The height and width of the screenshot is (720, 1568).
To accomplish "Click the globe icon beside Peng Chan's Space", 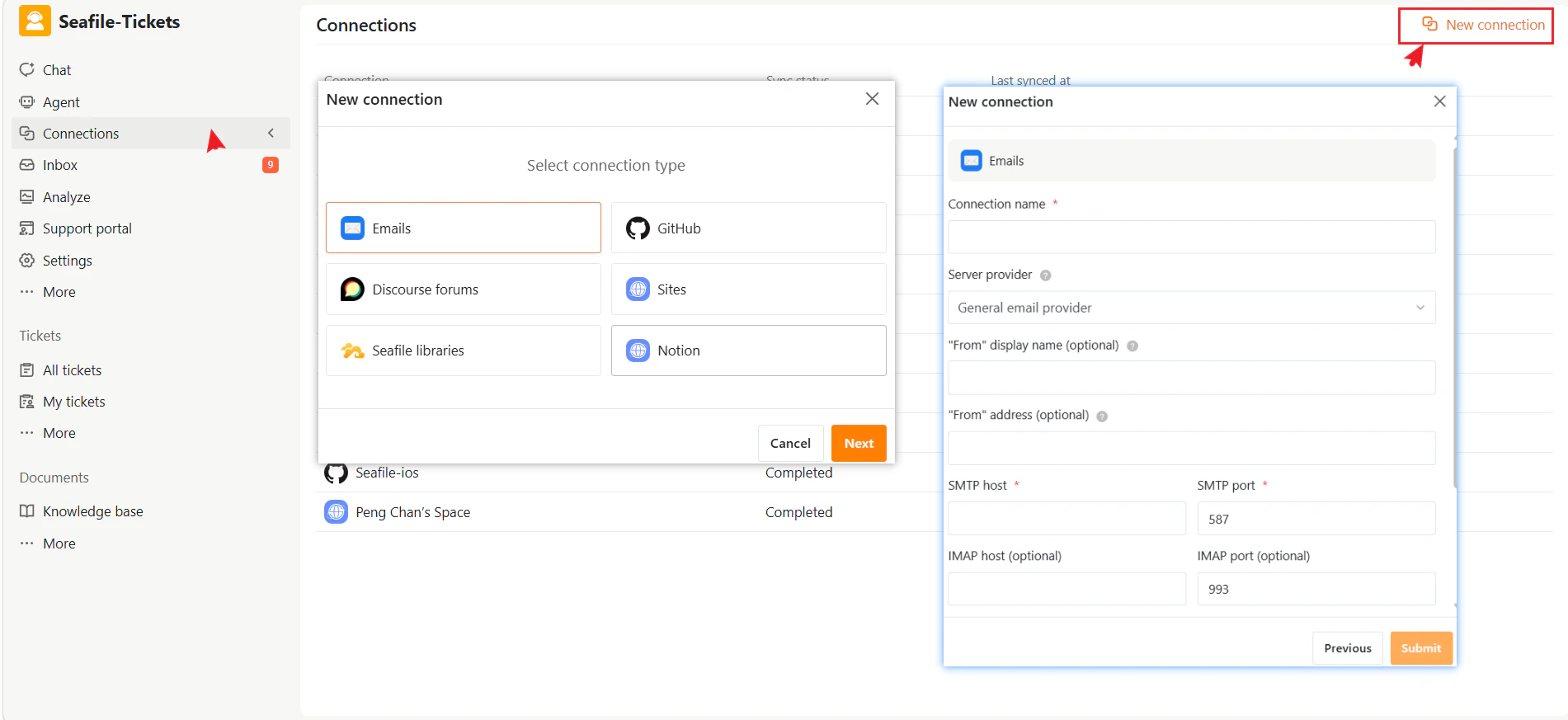I will [x=336, y=512].
